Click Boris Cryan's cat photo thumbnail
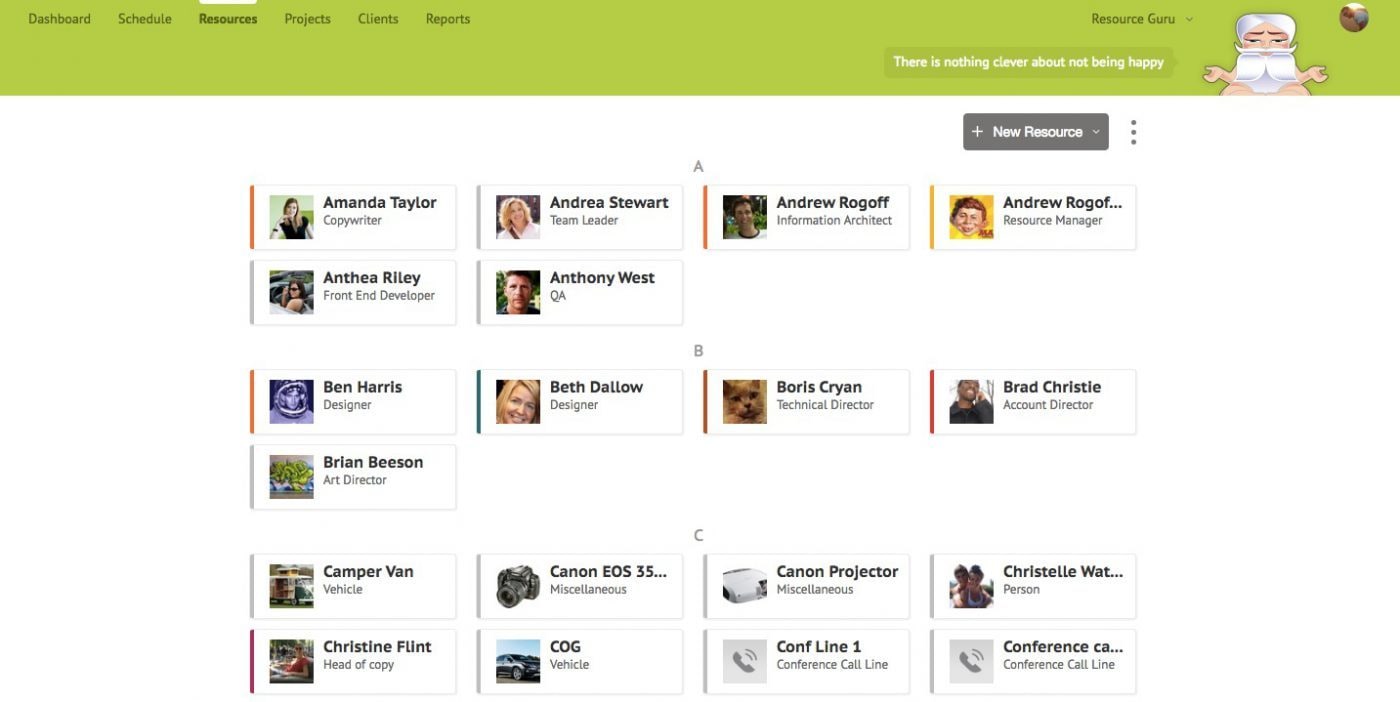Image resolution: width=1400 pixels, height=702 pixels. click(745, 402)
